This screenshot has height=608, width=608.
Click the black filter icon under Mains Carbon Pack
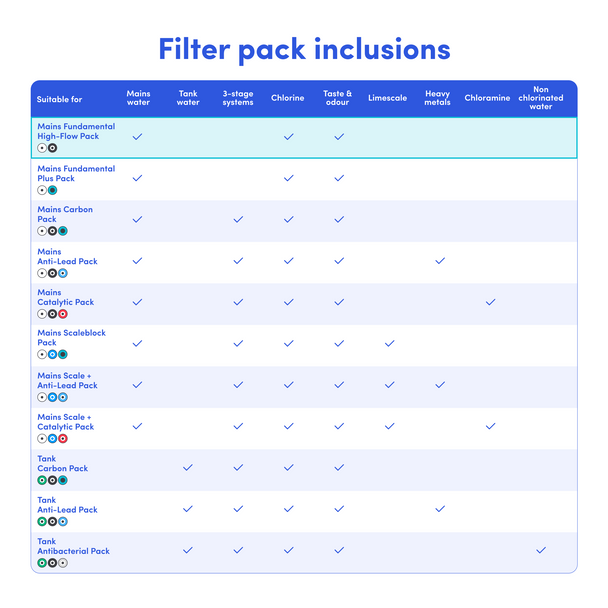[x=52, y=231]
